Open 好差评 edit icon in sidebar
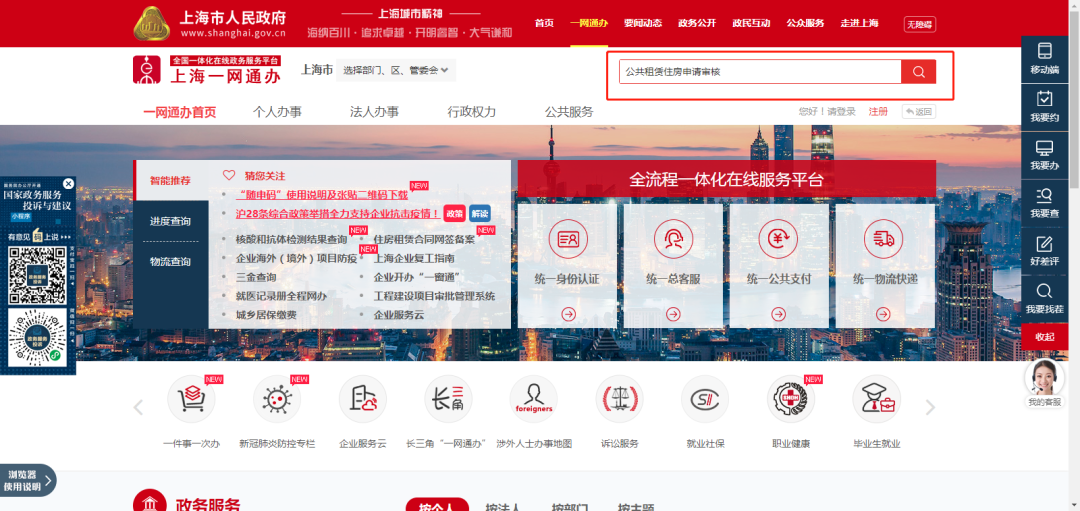Image resolution: width=1080 pixels, height=511 pixels. click(x=1044, y=243)
